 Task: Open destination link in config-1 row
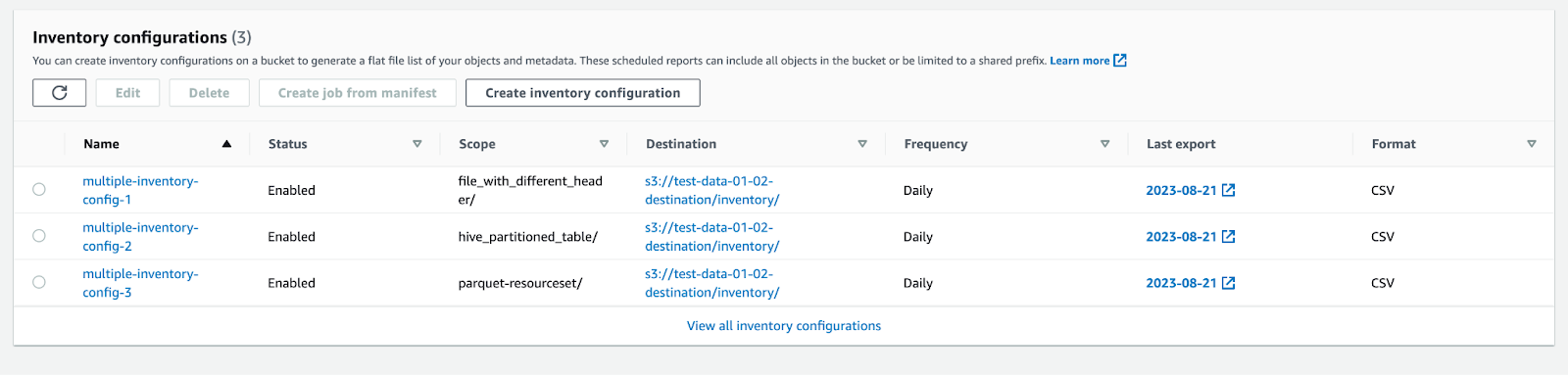point(712,190)
